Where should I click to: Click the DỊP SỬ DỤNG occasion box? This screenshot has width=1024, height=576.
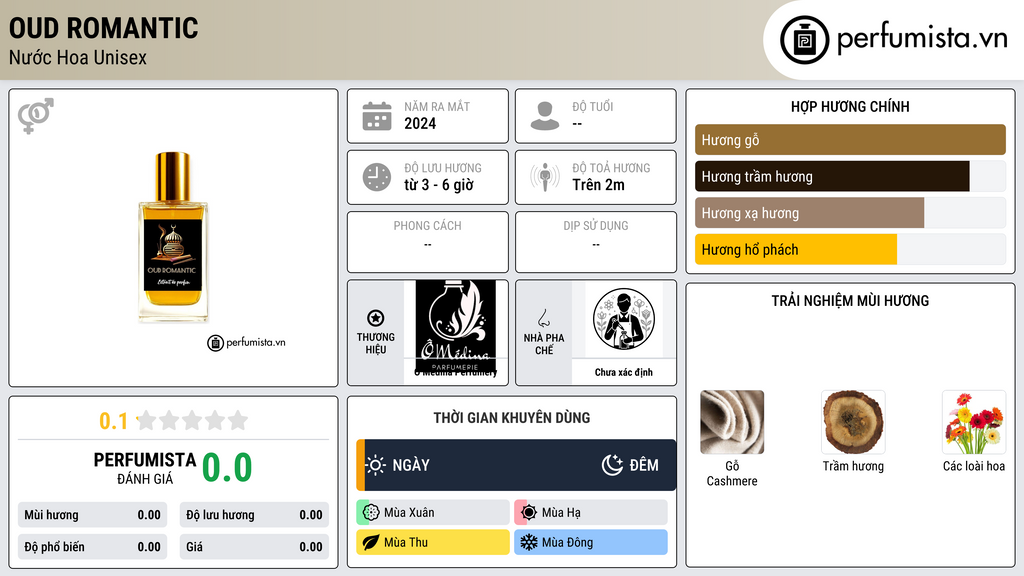pos(596,242)
